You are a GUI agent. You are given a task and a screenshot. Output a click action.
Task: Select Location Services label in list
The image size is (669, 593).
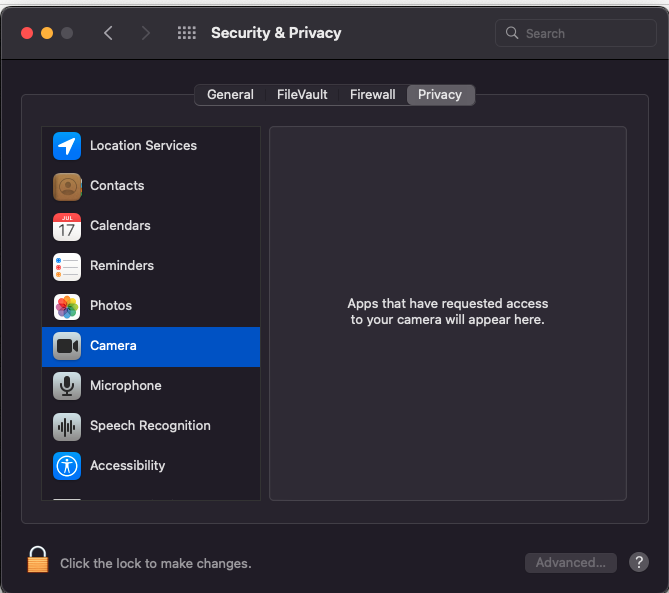click(x=143, y=146)
